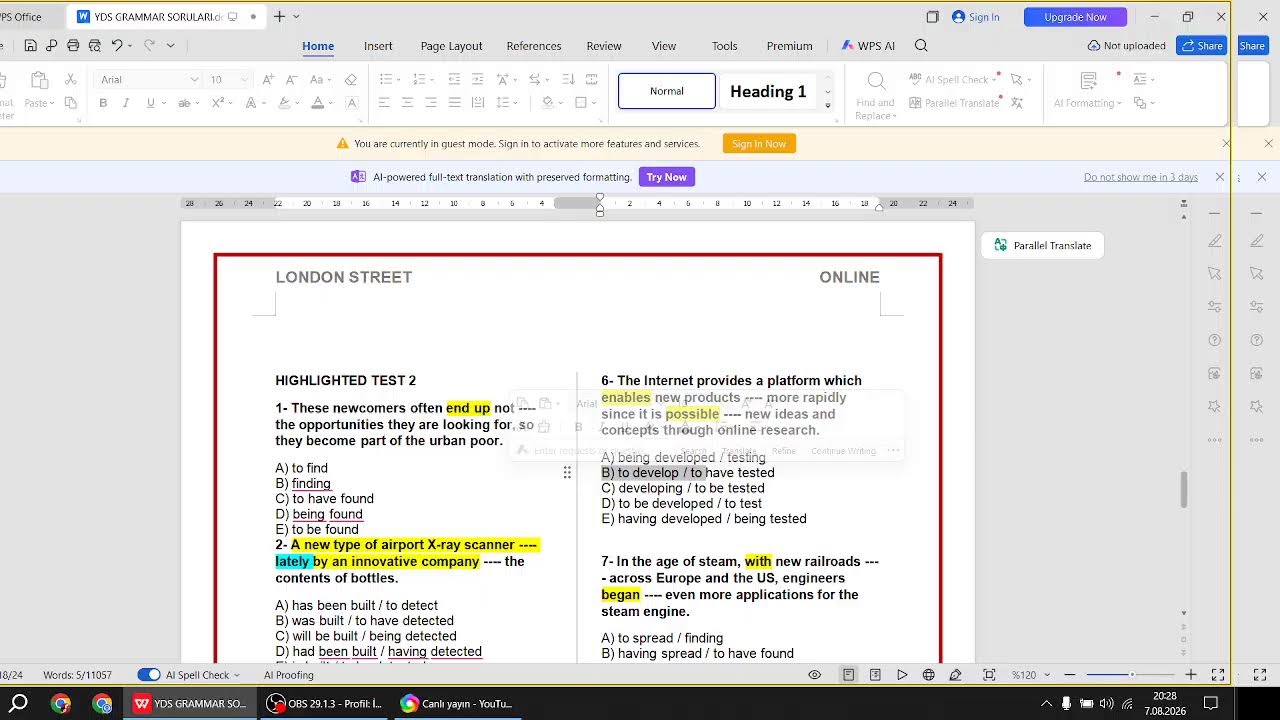Open the References tab
Image resolution: width=1280 pixels, height=720 pixels.
(x=534, y=46)
